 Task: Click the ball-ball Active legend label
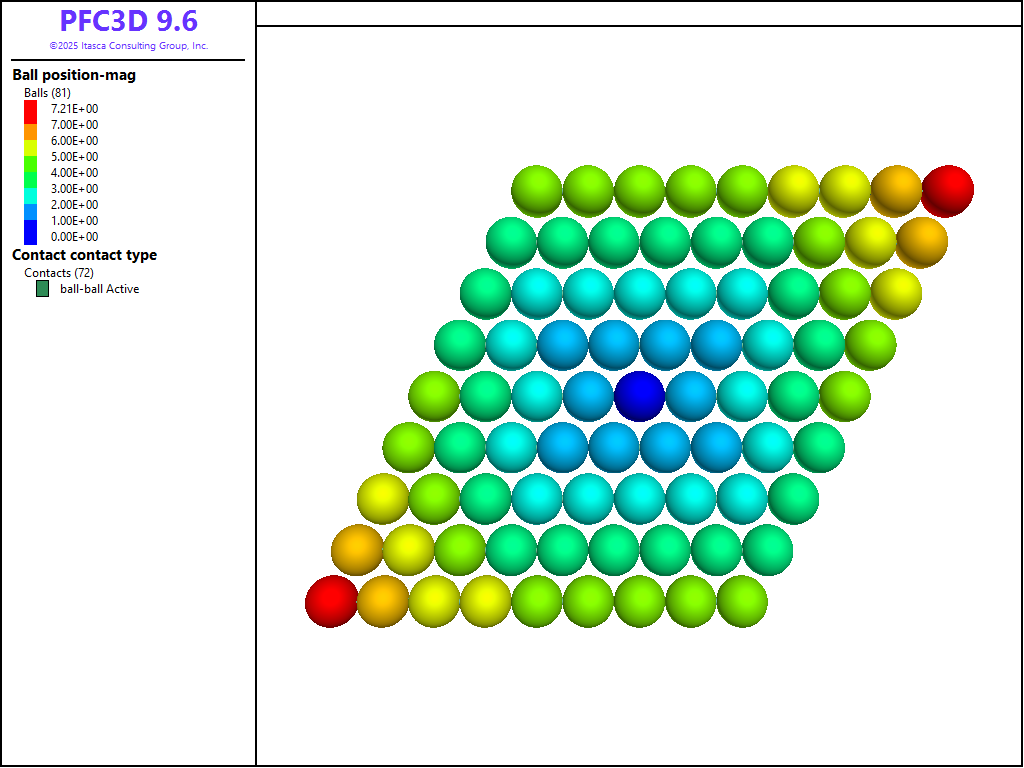point(99,289)
